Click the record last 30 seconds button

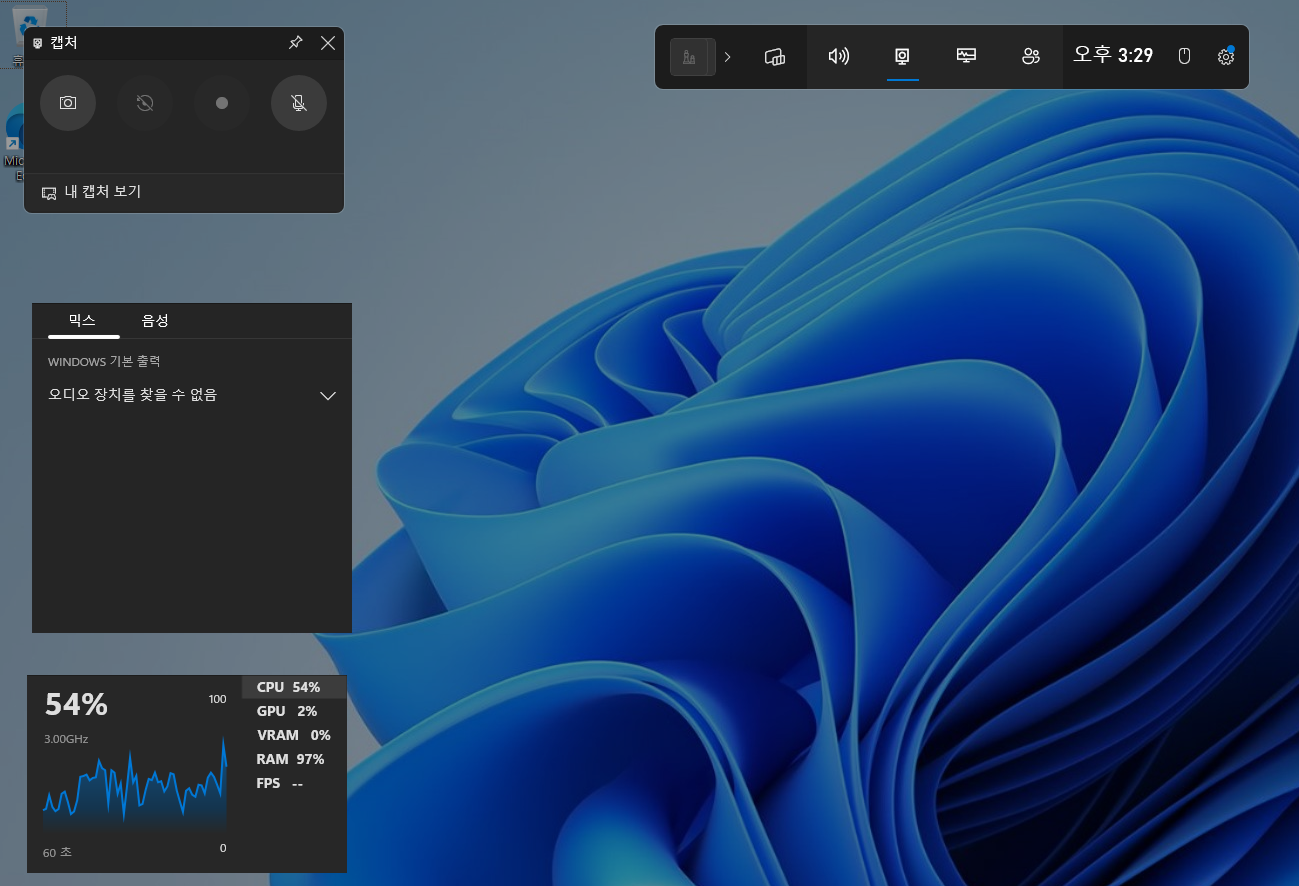click(145, 103)
